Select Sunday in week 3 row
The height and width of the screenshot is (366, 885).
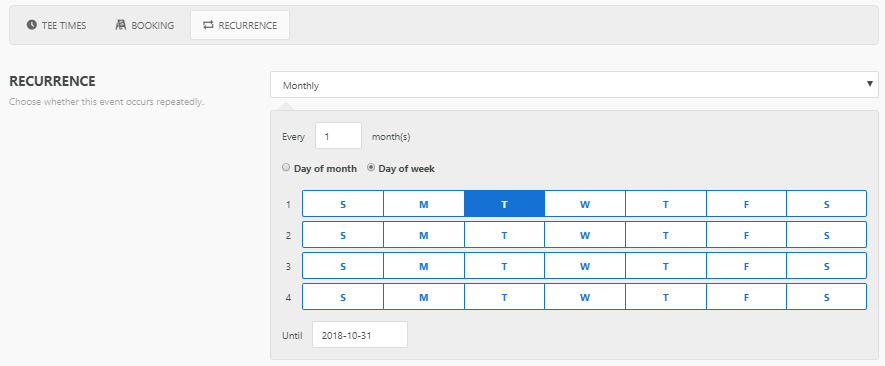[x=343, y=265]
